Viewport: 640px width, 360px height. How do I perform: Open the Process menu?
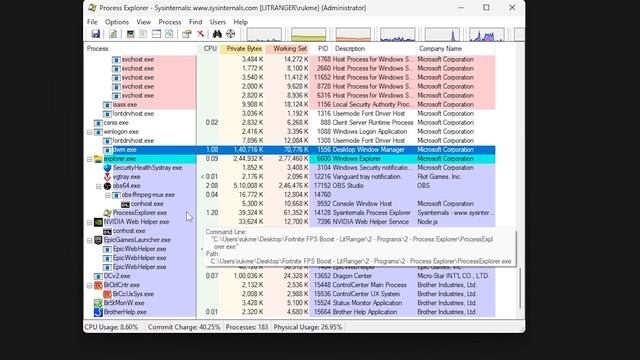click(x=170, y=22)
